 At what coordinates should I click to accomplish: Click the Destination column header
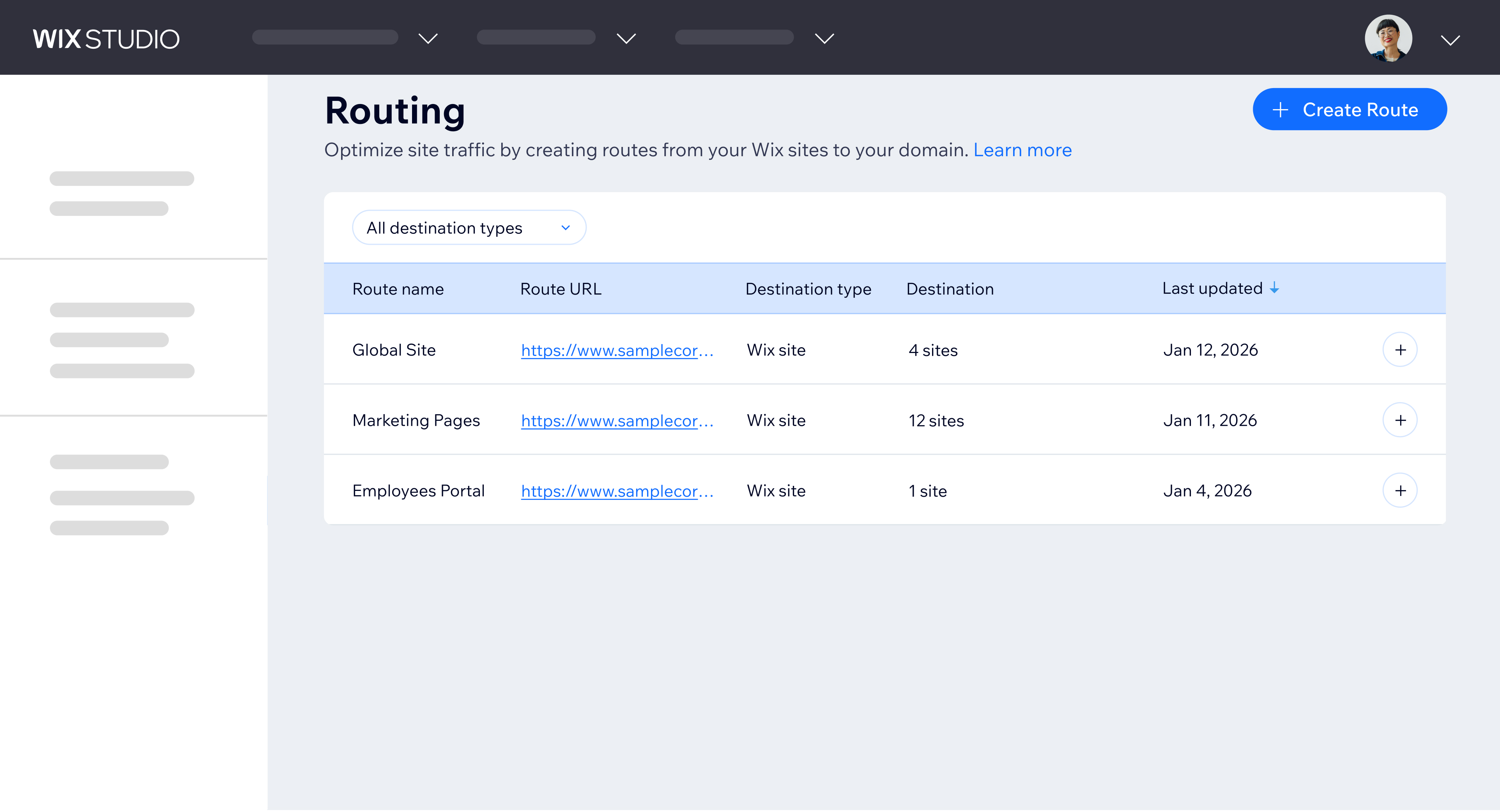[x=950, y=289]
